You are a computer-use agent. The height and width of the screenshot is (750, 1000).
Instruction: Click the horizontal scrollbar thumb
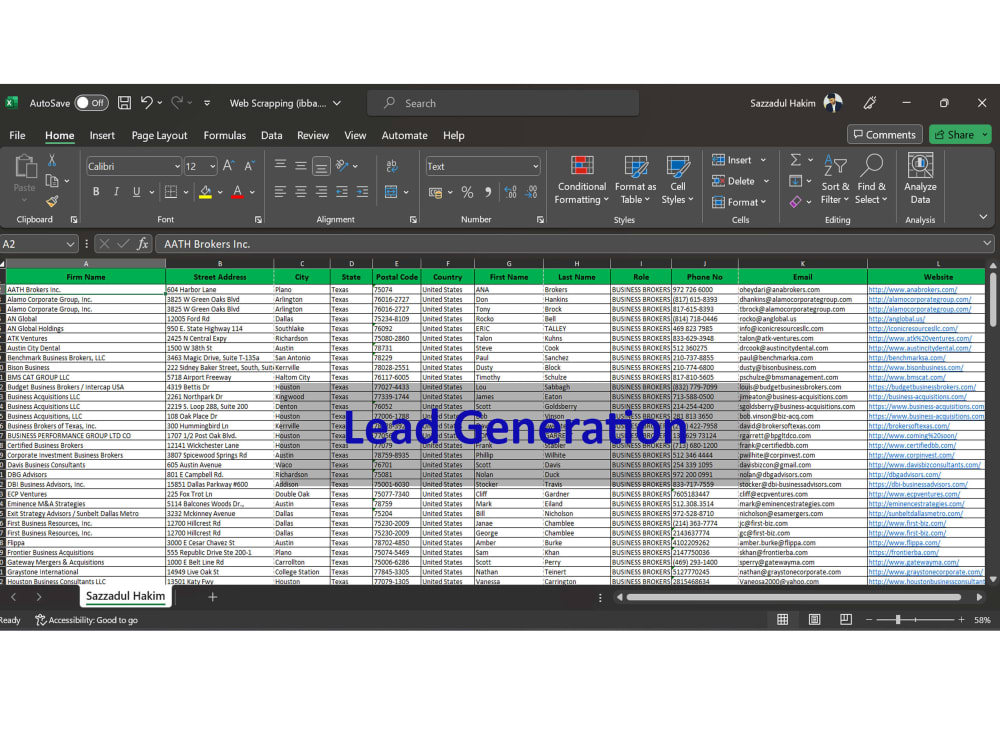(x=793, y=598)
